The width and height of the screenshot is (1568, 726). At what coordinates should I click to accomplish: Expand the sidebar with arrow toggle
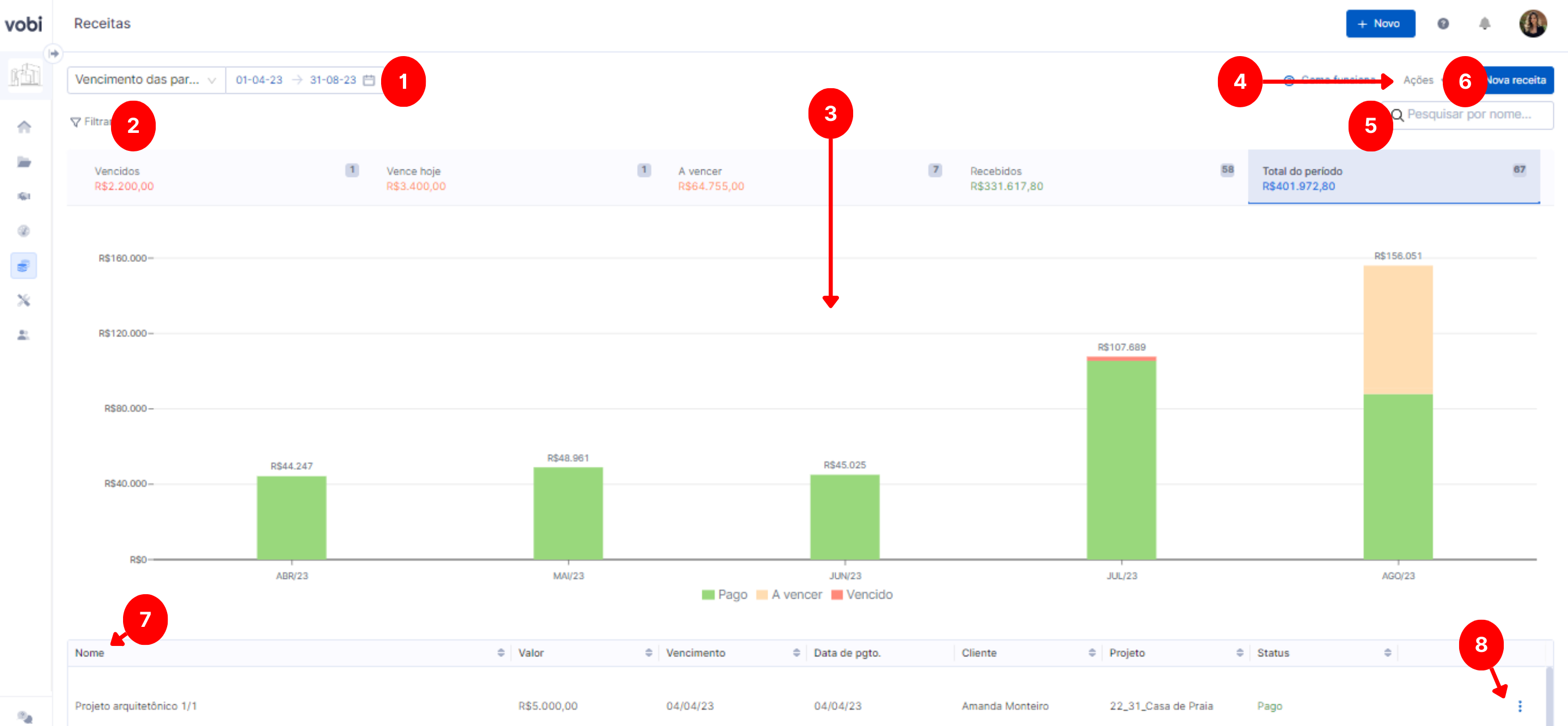tap(54, 53)
